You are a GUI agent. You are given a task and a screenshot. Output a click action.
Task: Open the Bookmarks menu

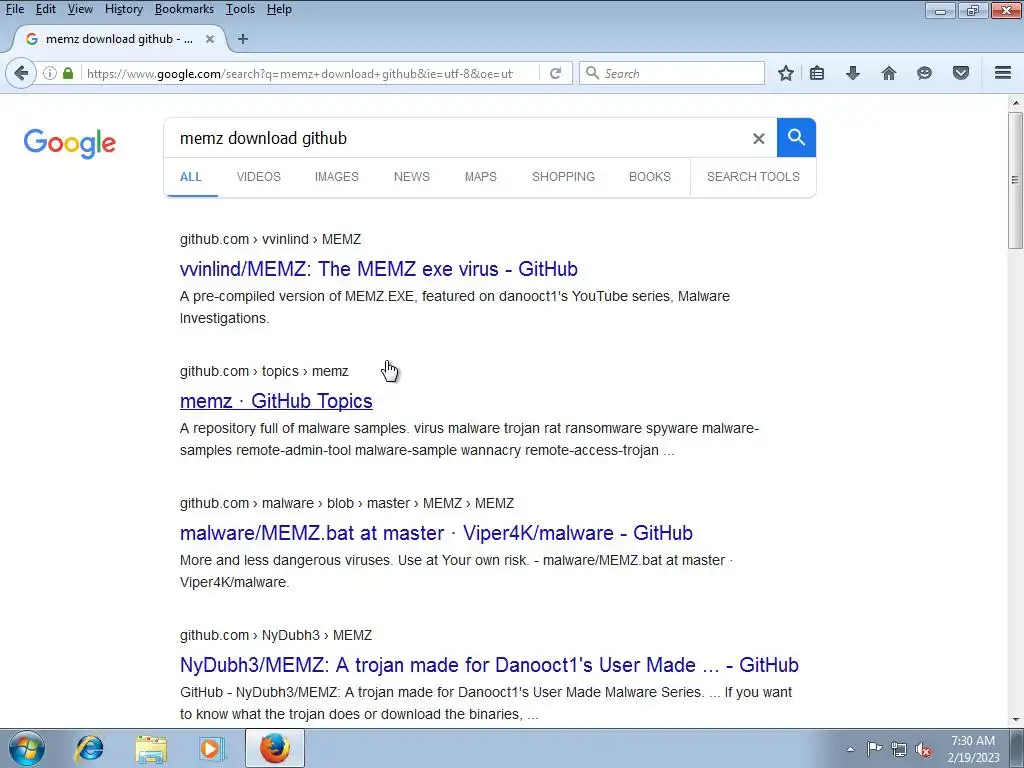[x=184, y=9]
